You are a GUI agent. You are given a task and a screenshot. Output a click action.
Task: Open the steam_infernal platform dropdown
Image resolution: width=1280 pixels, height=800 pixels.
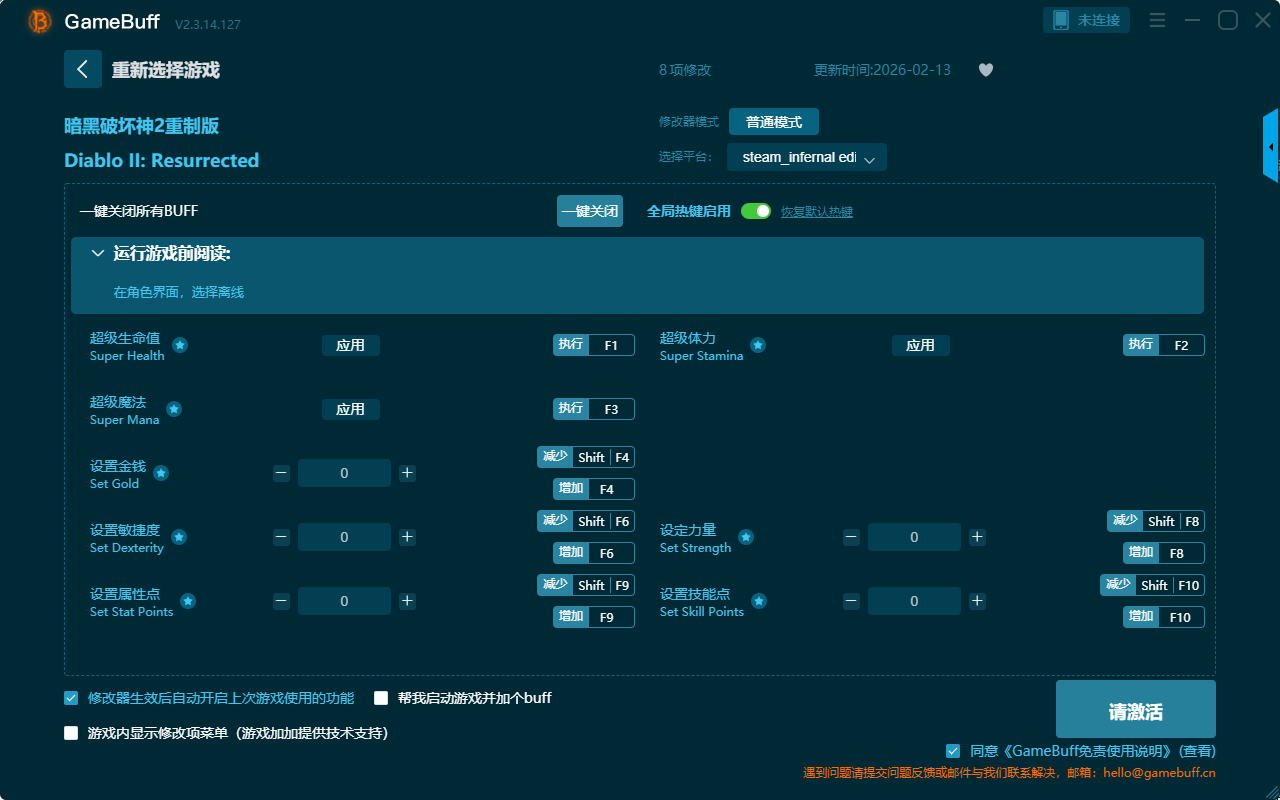807,158
